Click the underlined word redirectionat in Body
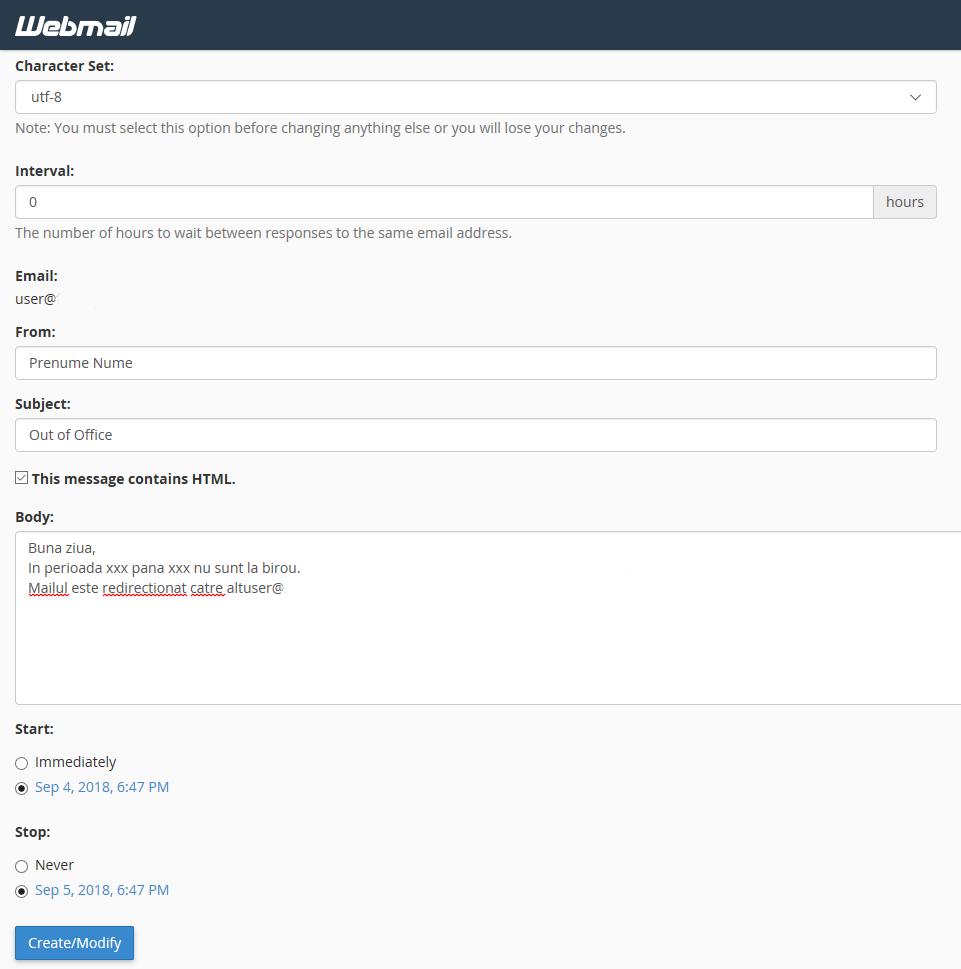The width and height of the screenshot is (961, 969). pos(144,588)
